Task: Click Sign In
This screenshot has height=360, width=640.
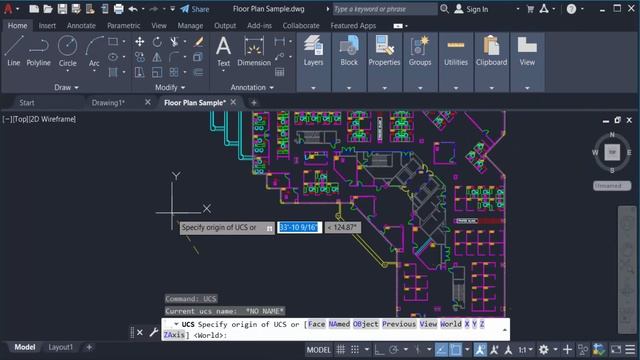Action: [471, 9]
